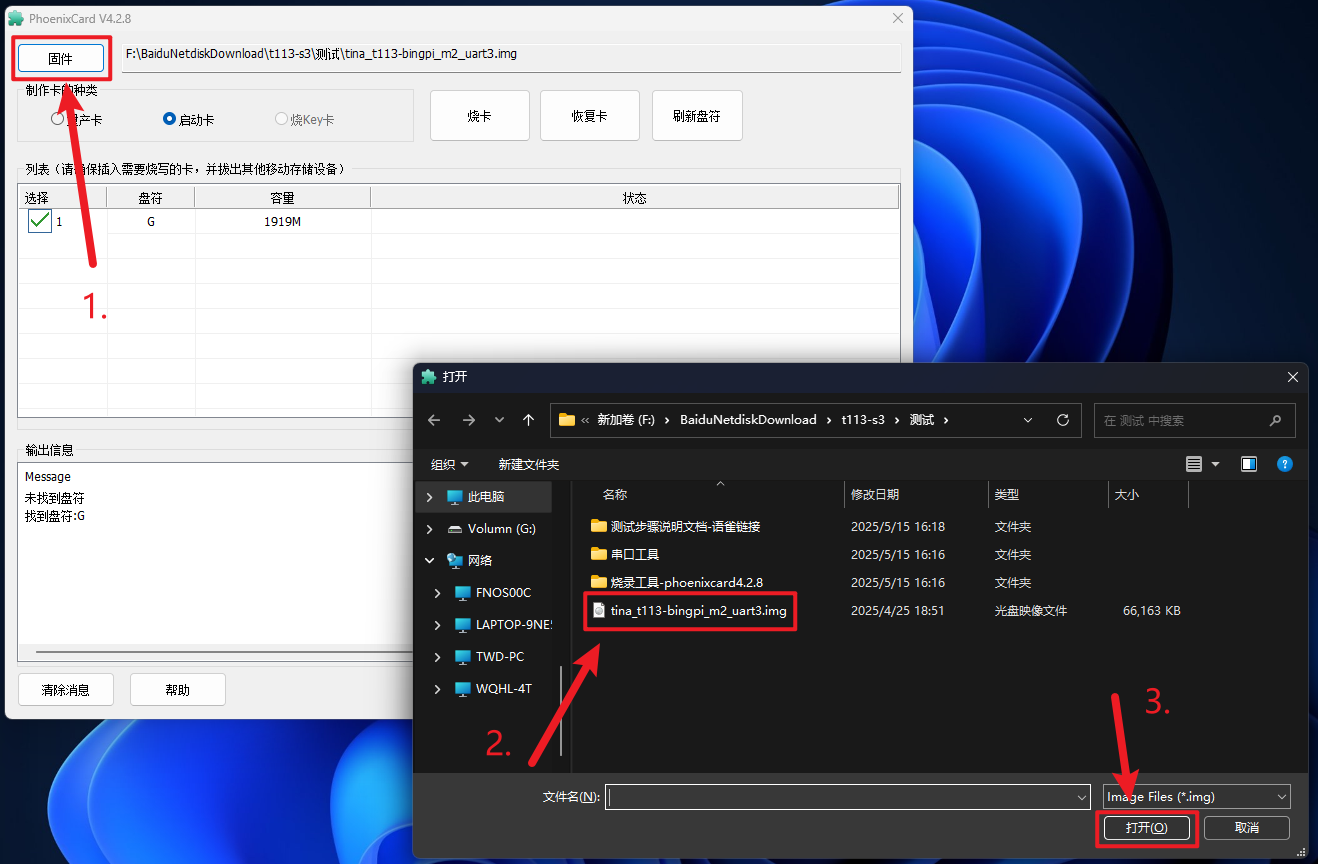The height and width of the screenshot is (864, 1318).
Task: Click 此电脑 monitor icon in sidebar
Action: point(455,497)
